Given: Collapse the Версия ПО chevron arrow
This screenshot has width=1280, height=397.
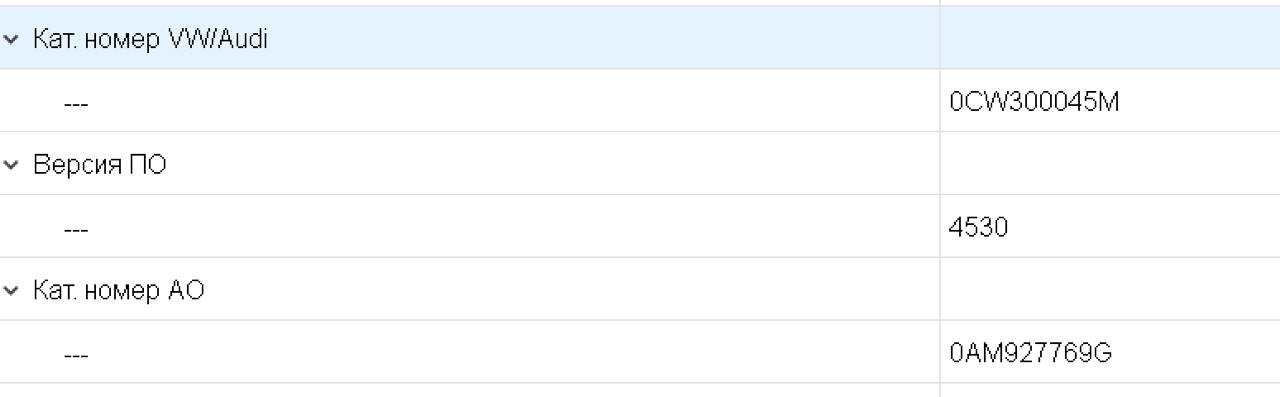Looking at the screenshot, I should [11, 166].
